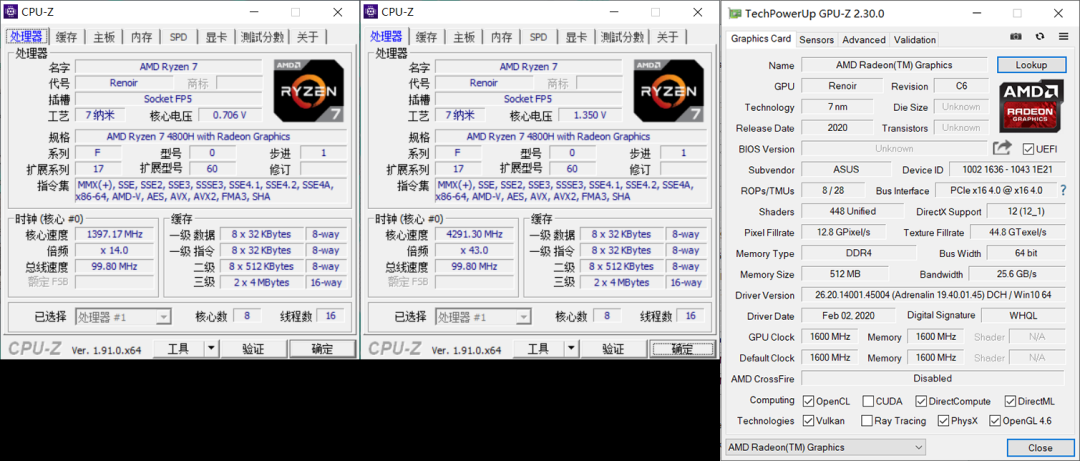The width and height of the screenshot is (1080, 461).
Task: Click the GPU-Z screenshot camera icon
Action: click(x=1015, y=37)
